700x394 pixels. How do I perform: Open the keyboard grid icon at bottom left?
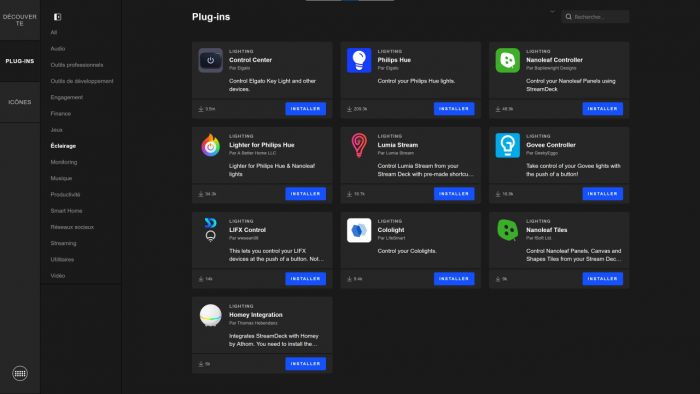coord(20,373)
